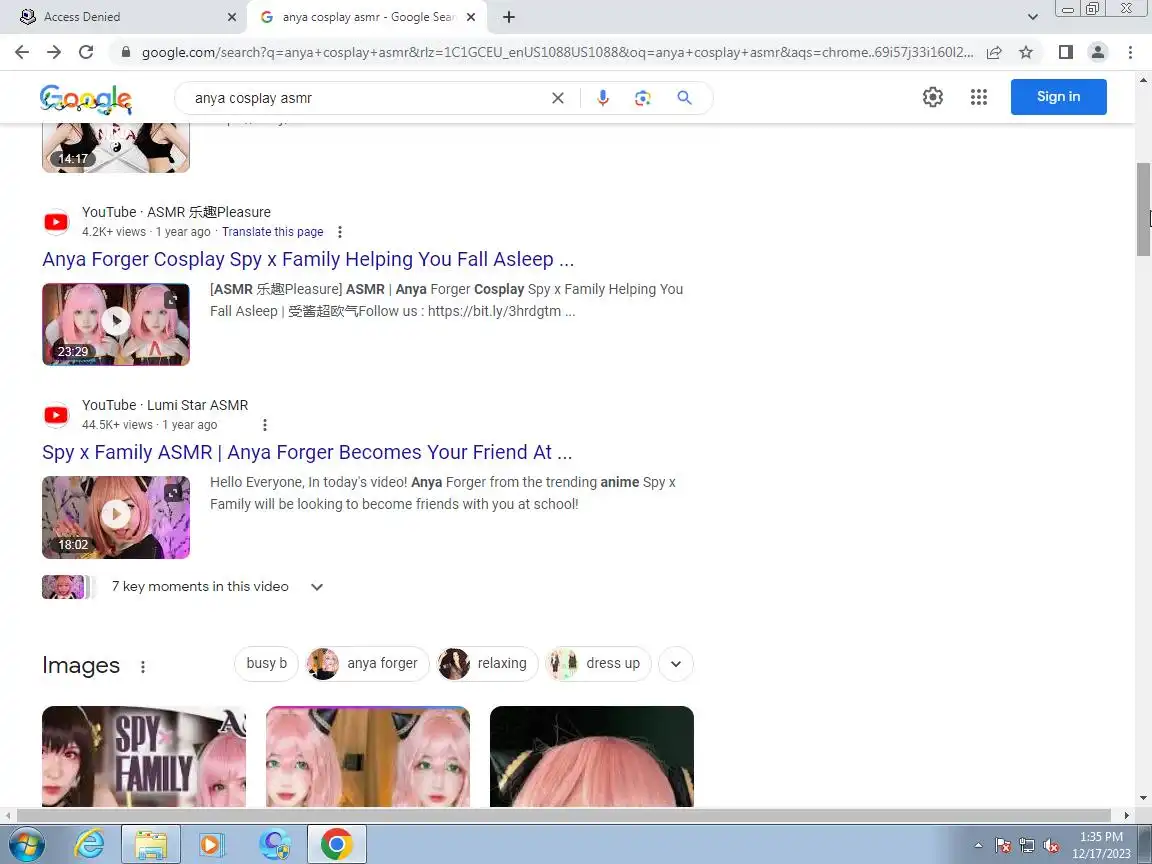This screenshot has height=864, width=1152.
Task: Click the Chrome taskbar button
Action: 336,844
